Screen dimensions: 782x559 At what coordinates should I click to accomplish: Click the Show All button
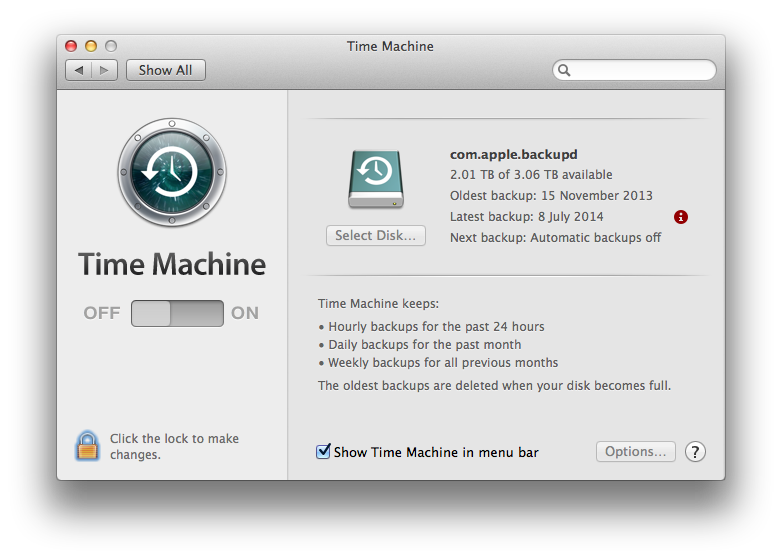click(x=166, y=70)
